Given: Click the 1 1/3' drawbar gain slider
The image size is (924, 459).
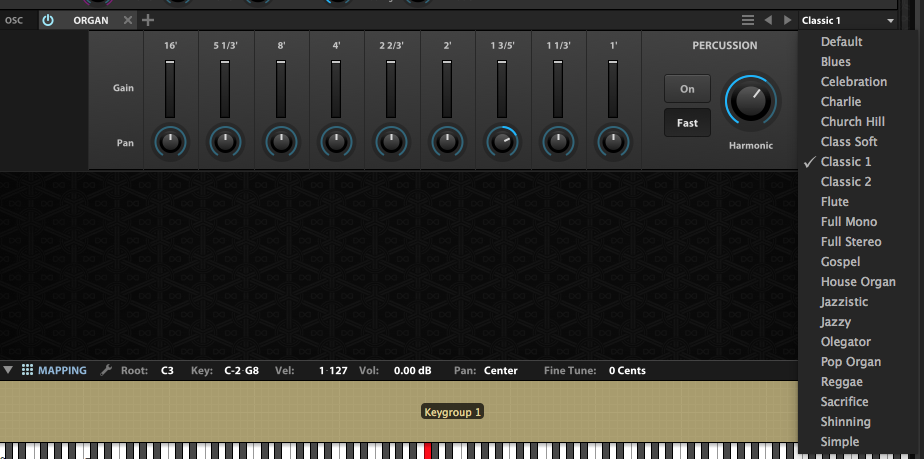Looking at the screenshot, I should [x=557, y=90].
